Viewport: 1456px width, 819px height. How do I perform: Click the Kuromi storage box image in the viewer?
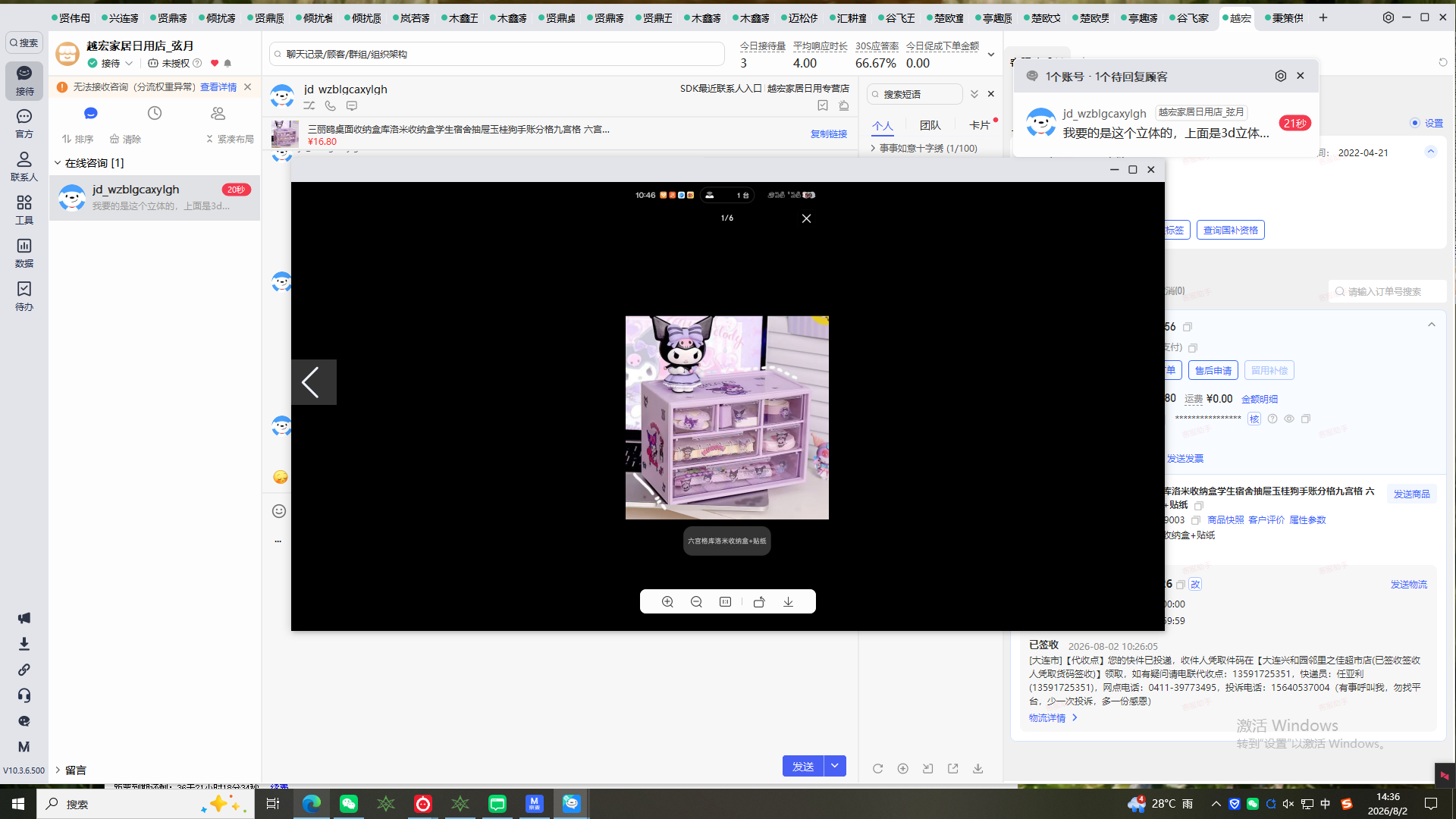(727, 418)
